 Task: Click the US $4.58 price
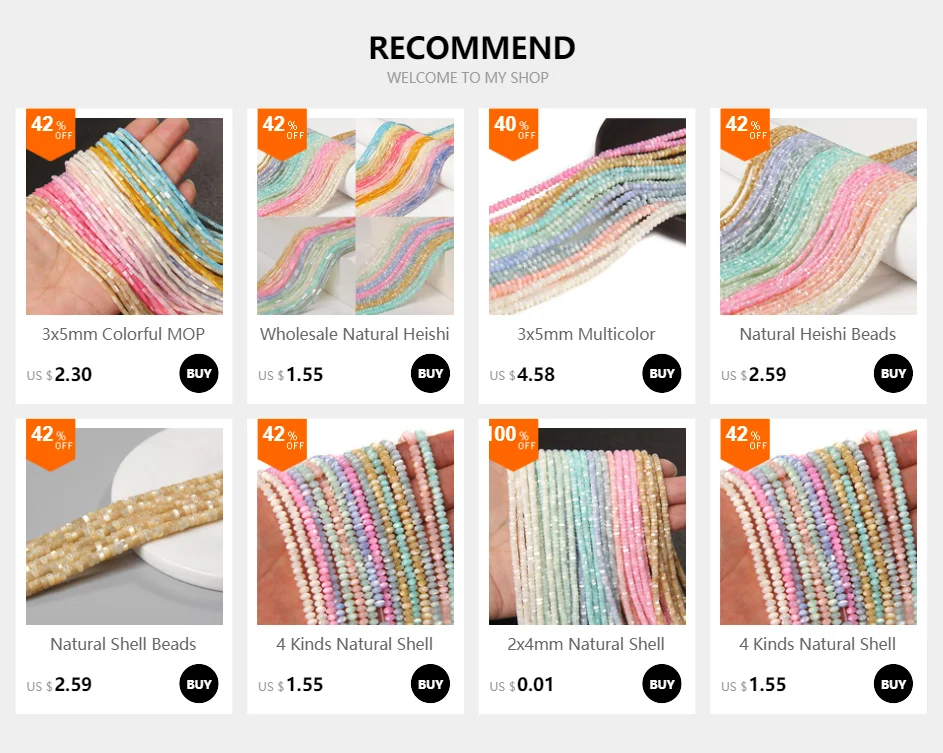coord(522,375)
